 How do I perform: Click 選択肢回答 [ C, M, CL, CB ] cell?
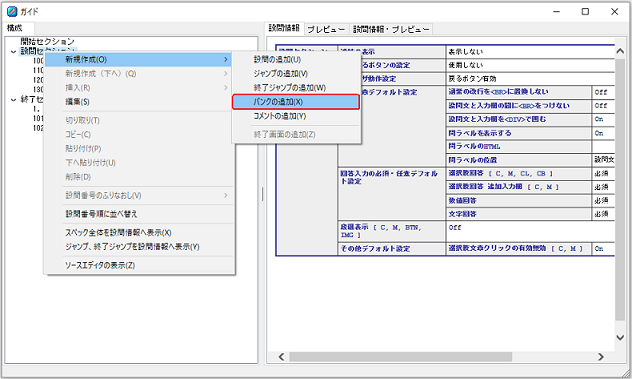519,174
